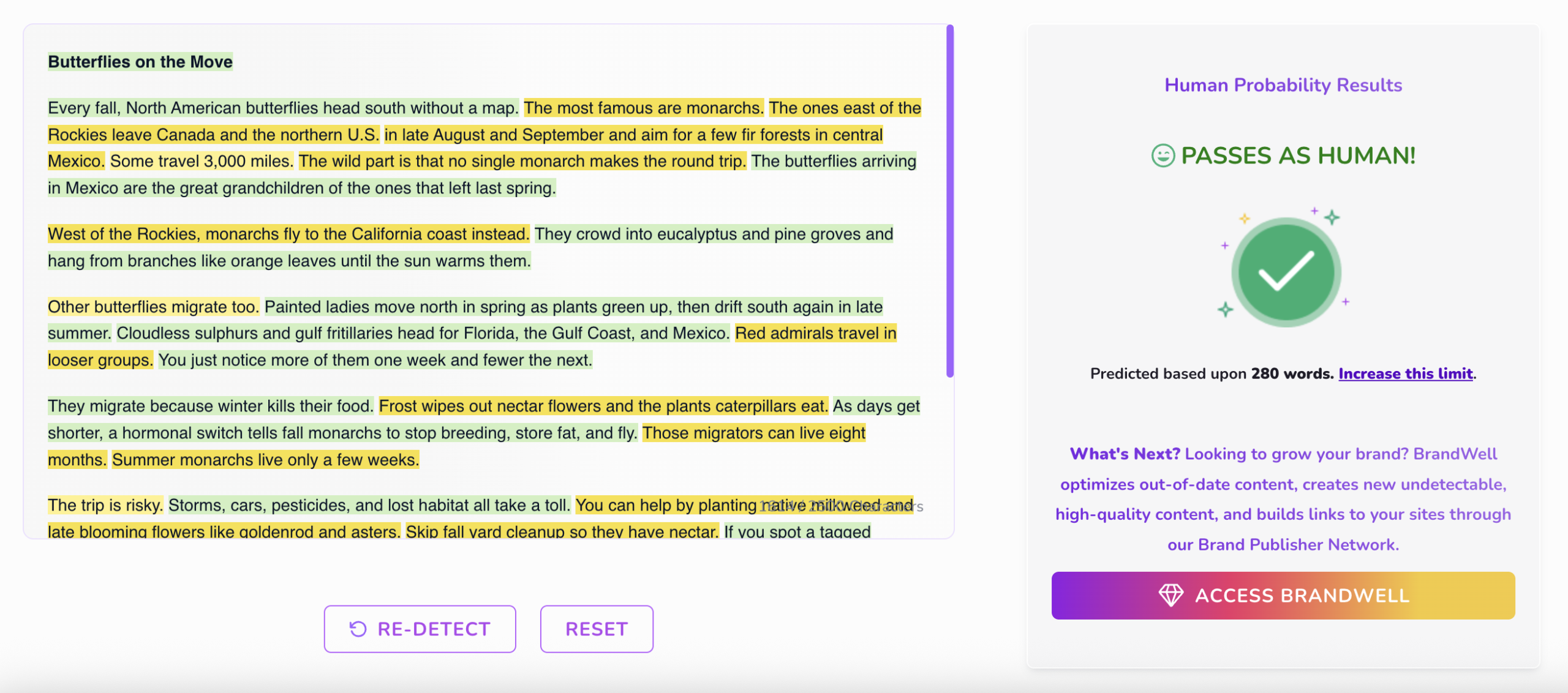
Task: Click sentence The trip is risky
Action: click(x=105, y=505)
